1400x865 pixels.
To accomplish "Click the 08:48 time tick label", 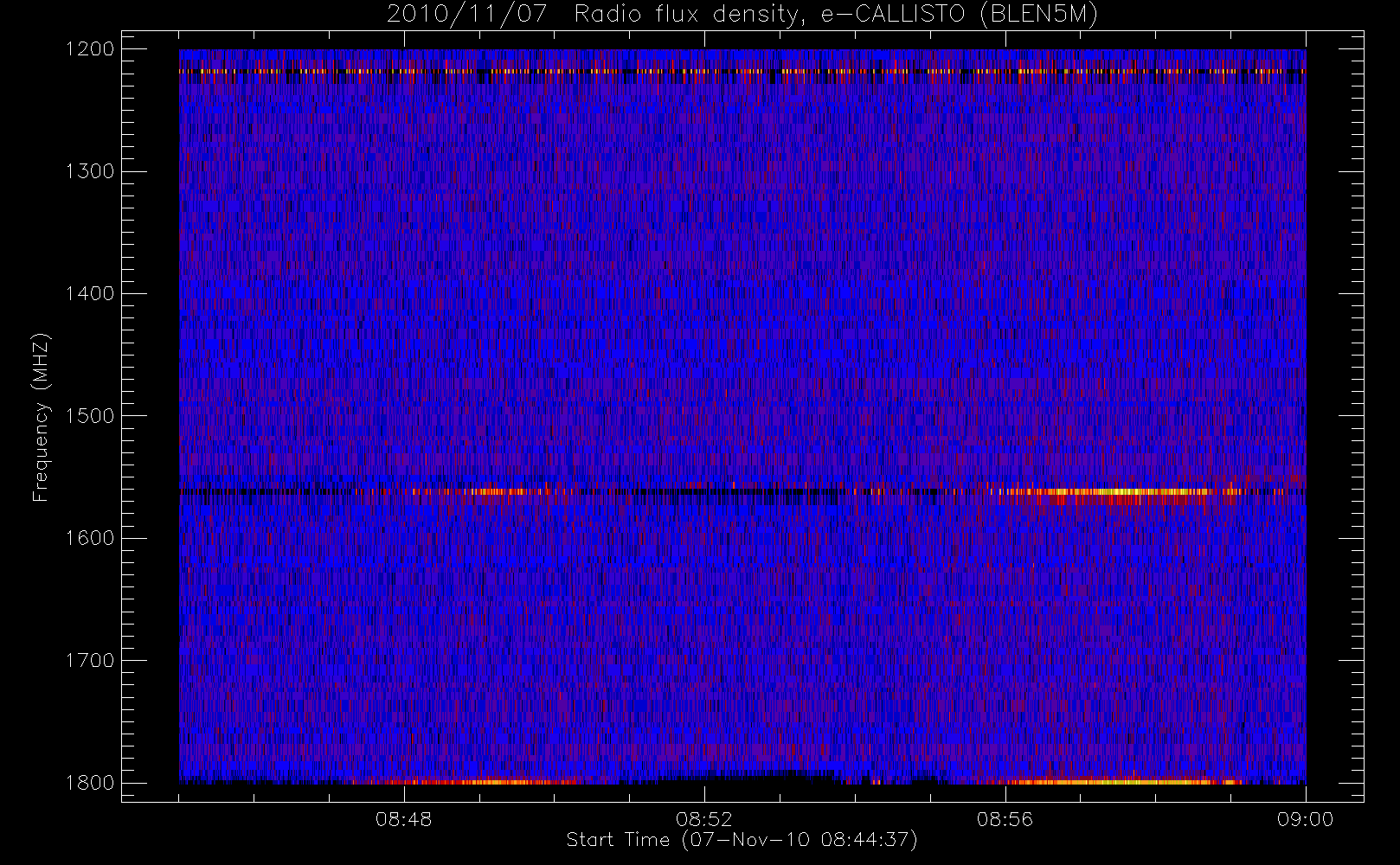I will (x=403, y=819).
